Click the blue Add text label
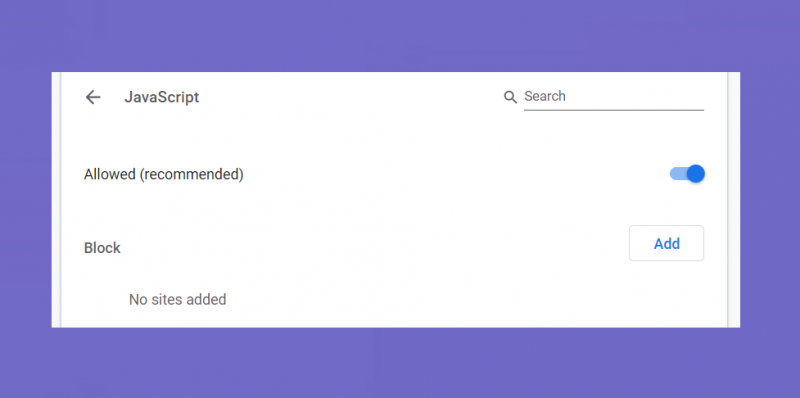 point(666,243)
